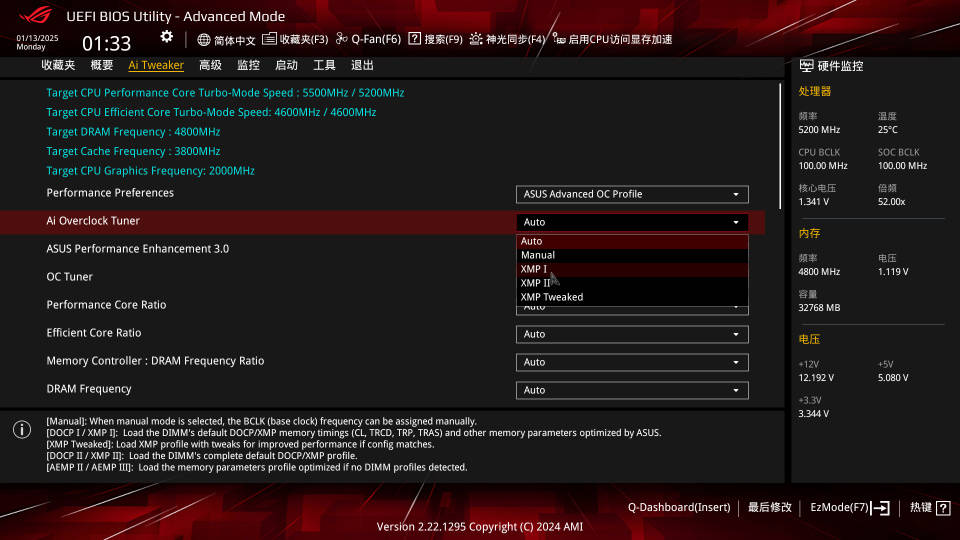Open the Aura sync (F4) light icon
Screen dimensions: 960x540
click(x=476, y=39)
